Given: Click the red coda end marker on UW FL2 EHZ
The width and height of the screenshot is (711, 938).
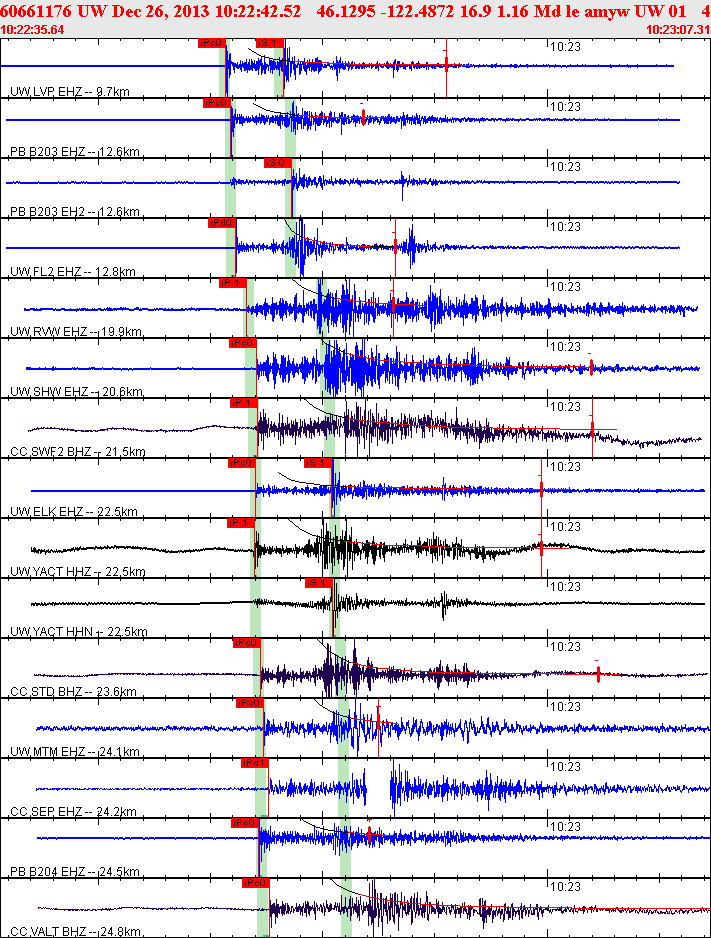Looking at the screenshot, I should [x=395, y=245].
